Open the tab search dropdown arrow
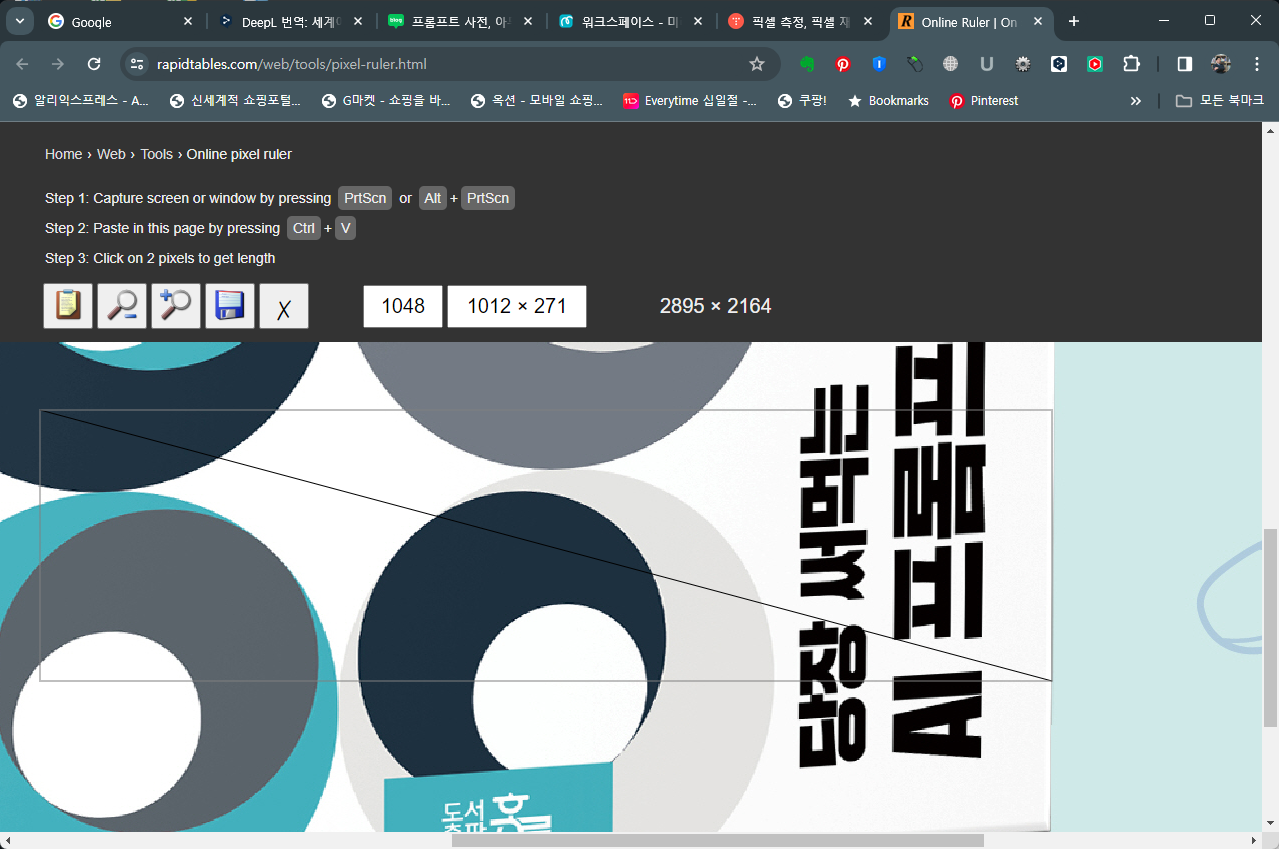Image resolution: width=1279 pixels, height=849 pixels. click(19, 21)
